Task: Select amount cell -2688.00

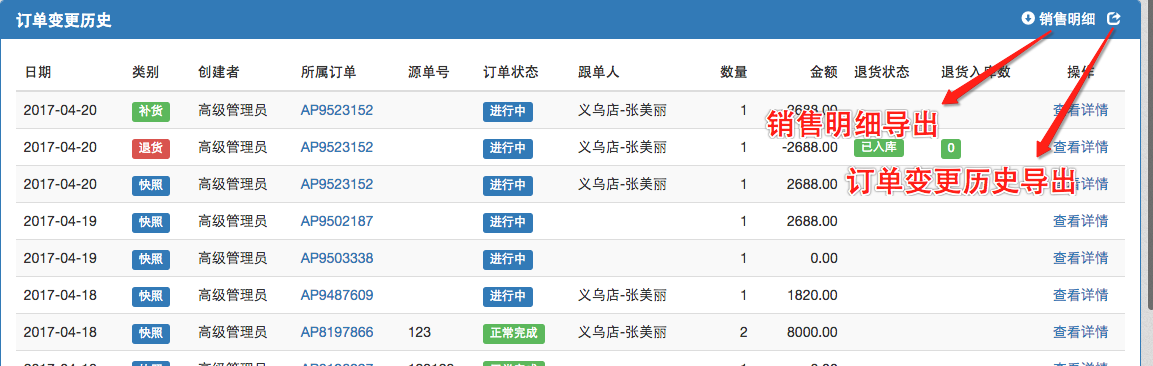Action: (809, 148)
